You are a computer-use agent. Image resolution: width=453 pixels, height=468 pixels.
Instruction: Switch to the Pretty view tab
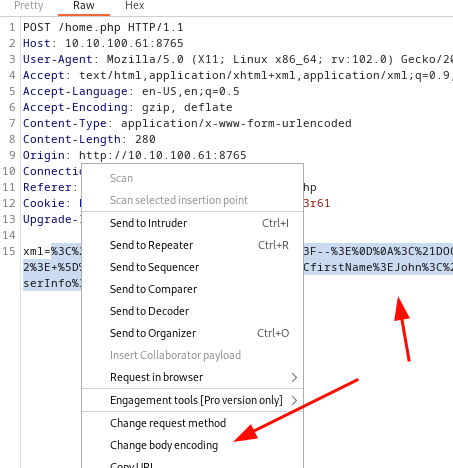(29, 6)
